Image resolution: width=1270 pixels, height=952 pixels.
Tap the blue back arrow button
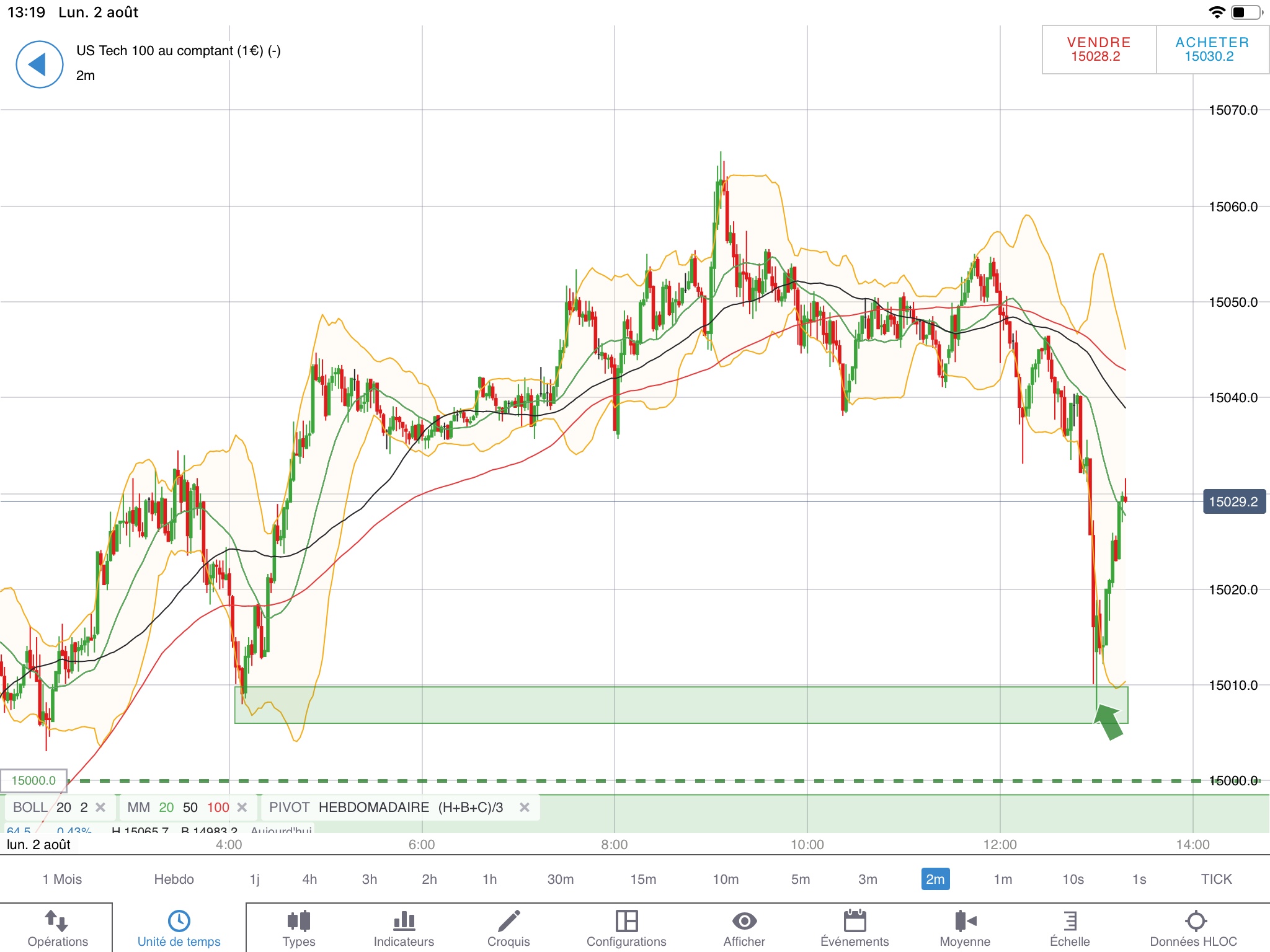39,64
